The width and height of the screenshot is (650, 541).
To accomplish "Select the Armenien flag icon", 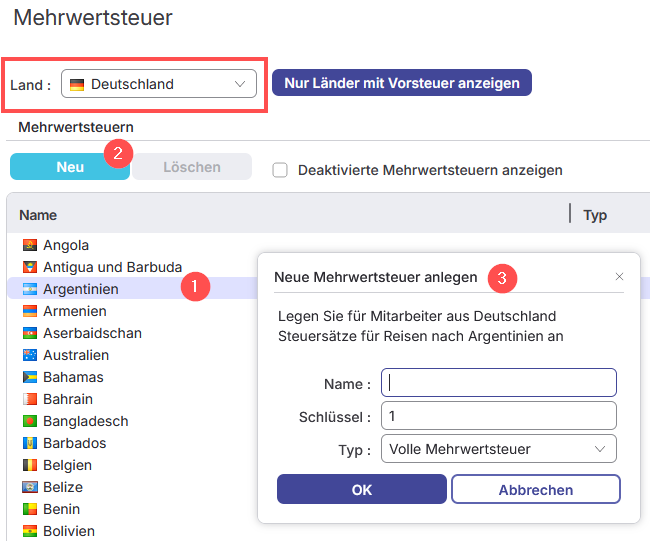I will 29,311.
